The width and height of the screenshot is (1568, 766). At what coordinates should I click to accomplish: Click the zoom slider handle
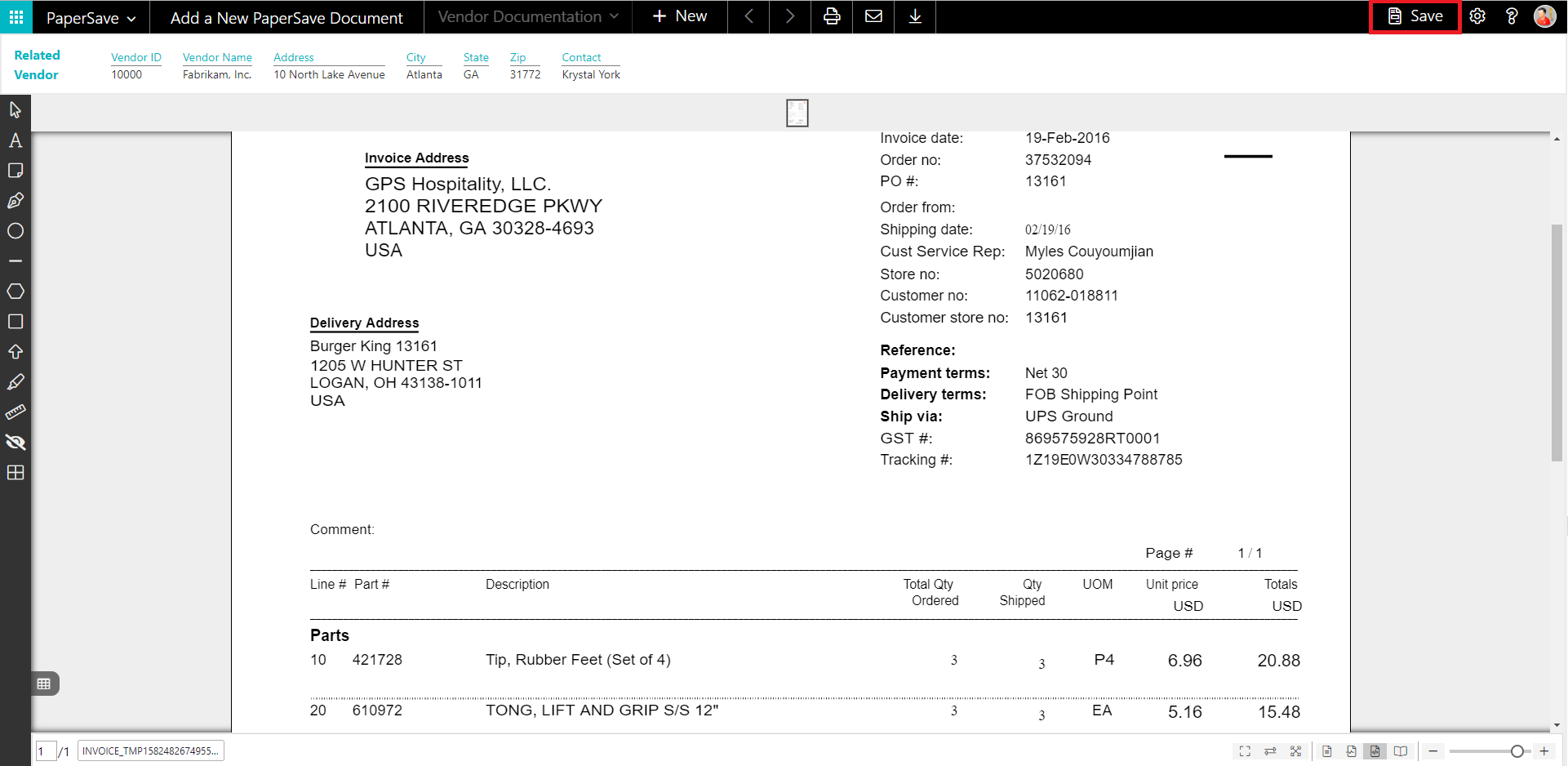pyautogui.click(x=1517, y=751)
